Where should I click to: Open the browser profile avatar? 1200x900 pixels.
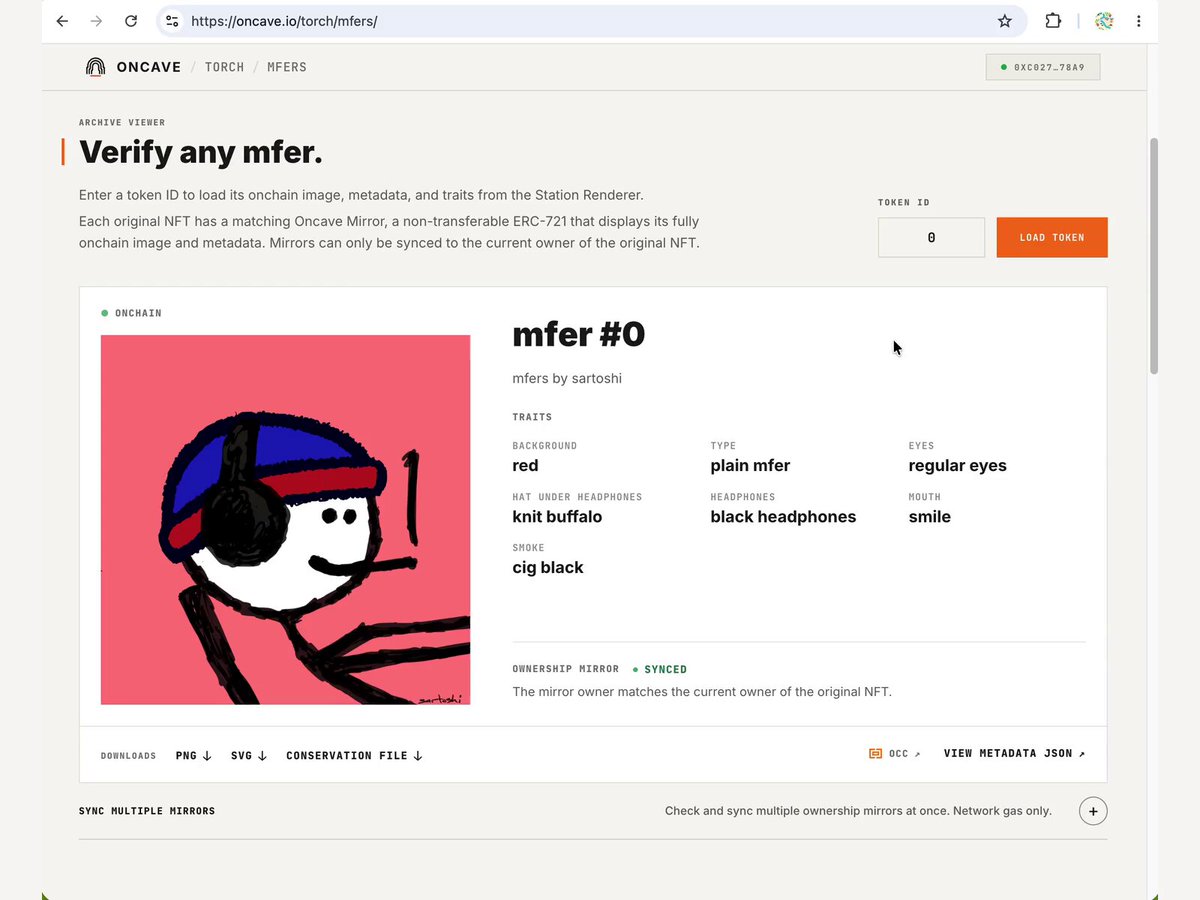pos(1104,21)
